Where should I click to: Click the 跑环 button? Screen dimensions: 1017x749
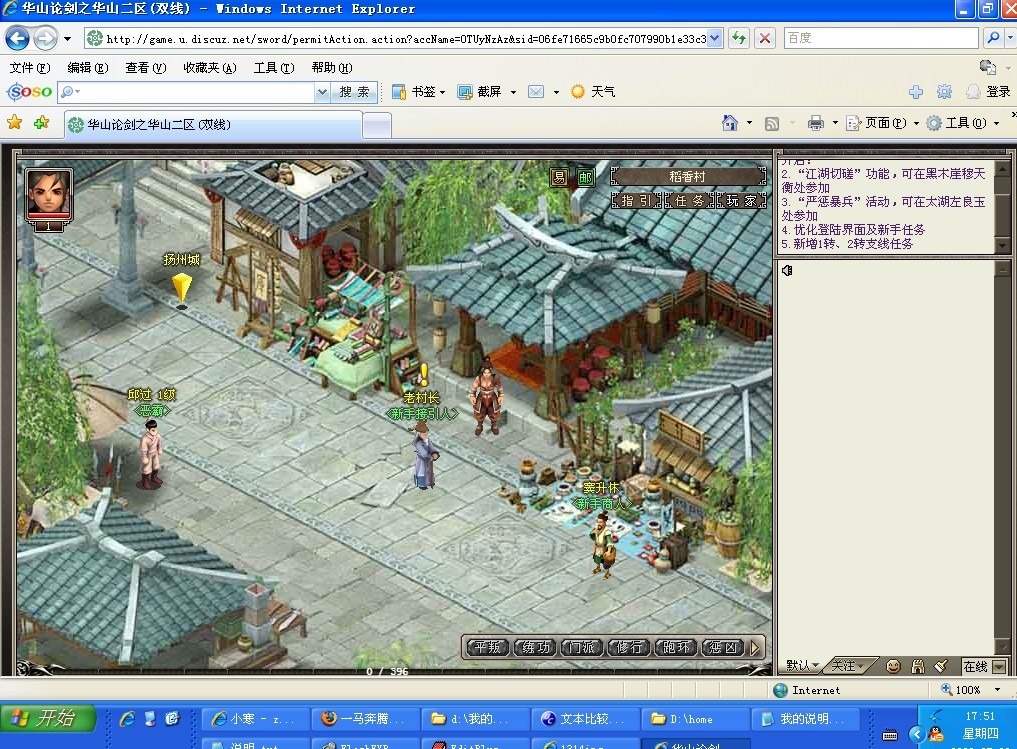[x=676, y=647]
